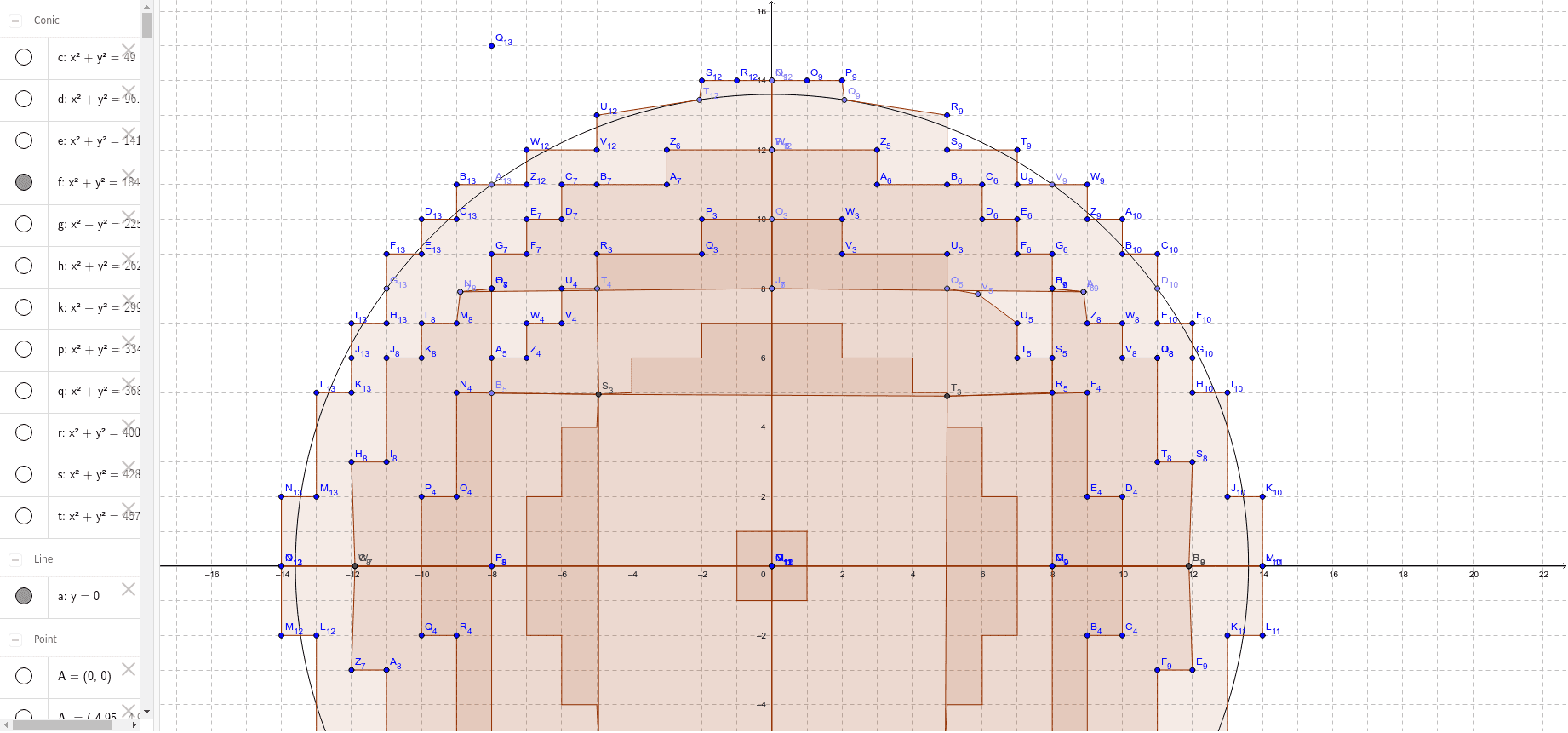
Task: Delete conic h via the X icon
Action: [x=129, y=259]
